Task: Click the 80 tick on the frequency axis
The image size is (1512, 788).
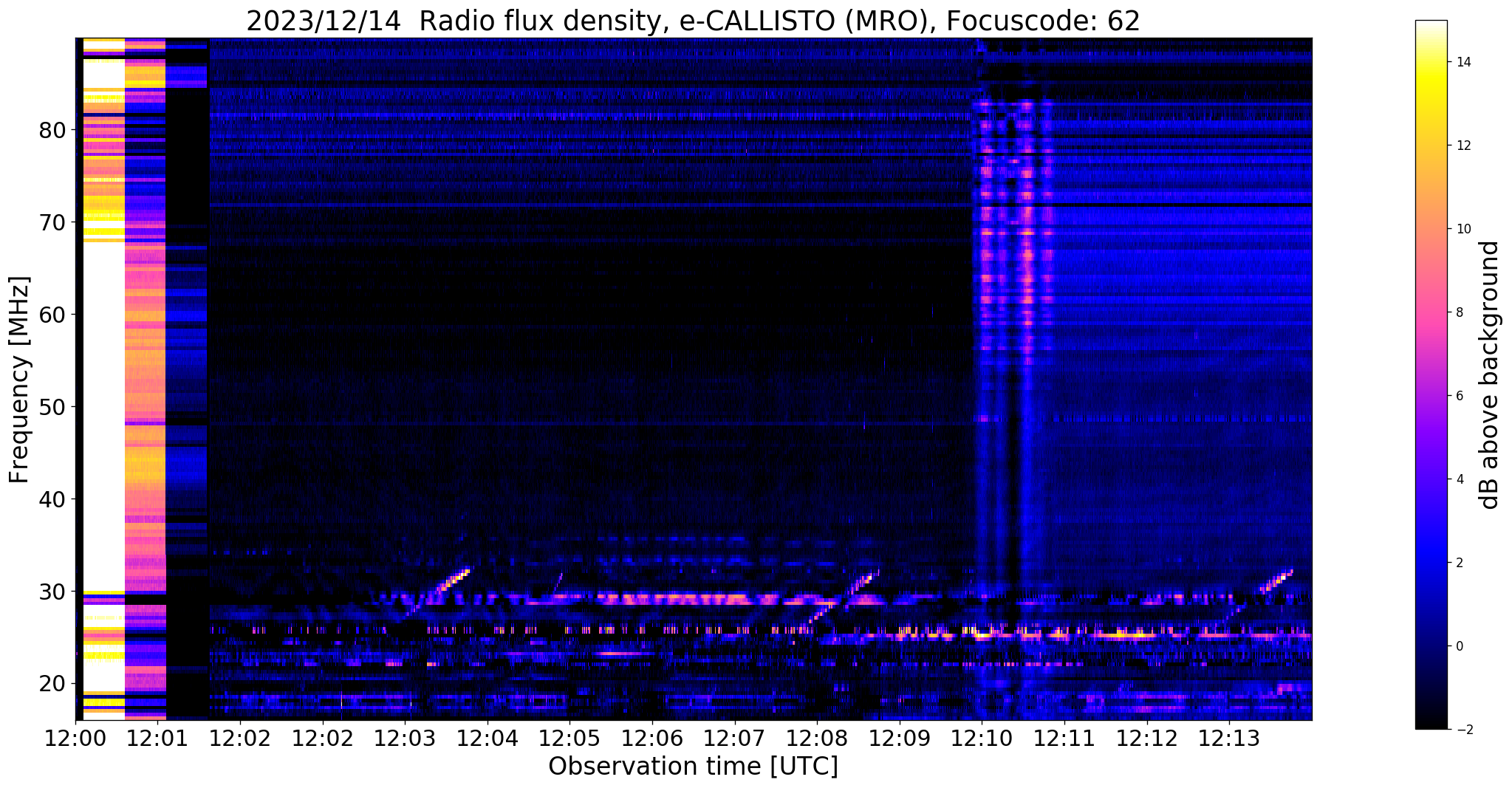Action: click(x=52, y=130)
